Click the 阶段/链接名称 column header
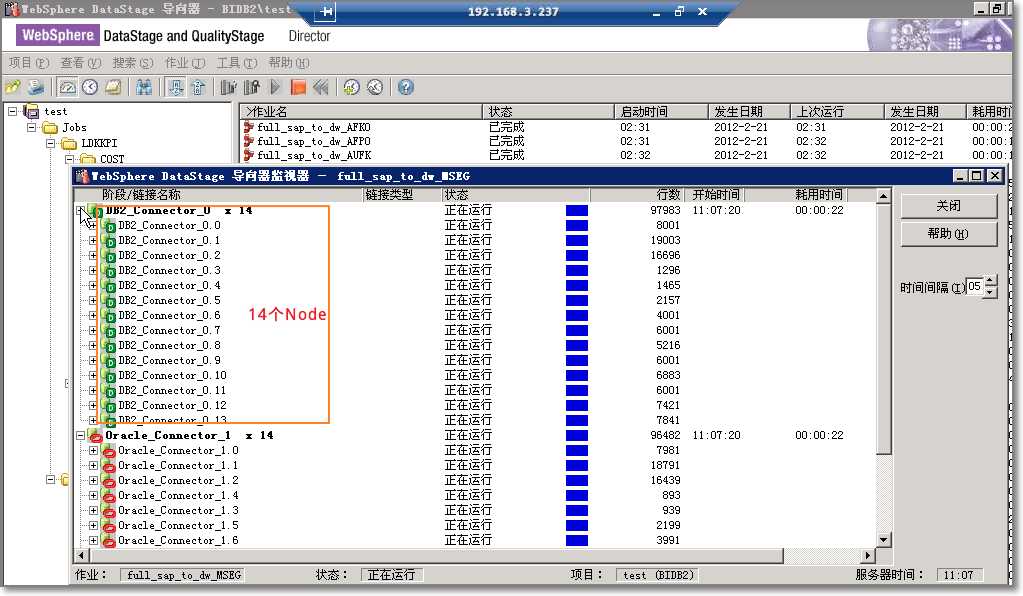Screen dimensions: 1023x596 pyautogui.click(x=218, y=194)
